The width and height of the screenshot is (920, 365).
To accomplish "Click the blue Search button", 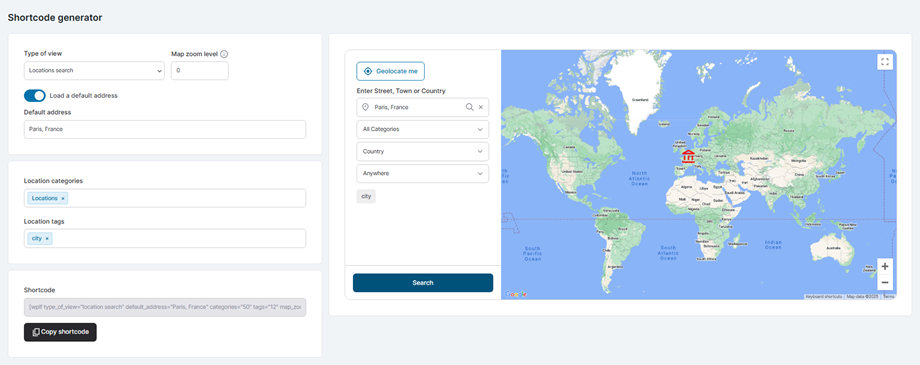I will [x=423, y=283].
